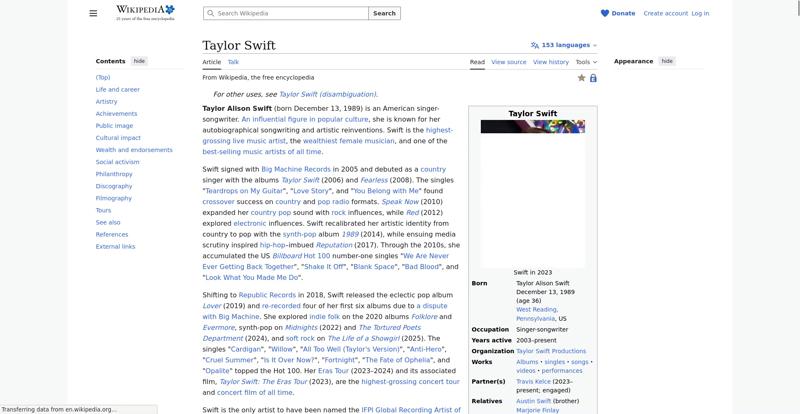800x414 pixels.
Task: Open the Tools dropdown menu
Action: [586, 62]
